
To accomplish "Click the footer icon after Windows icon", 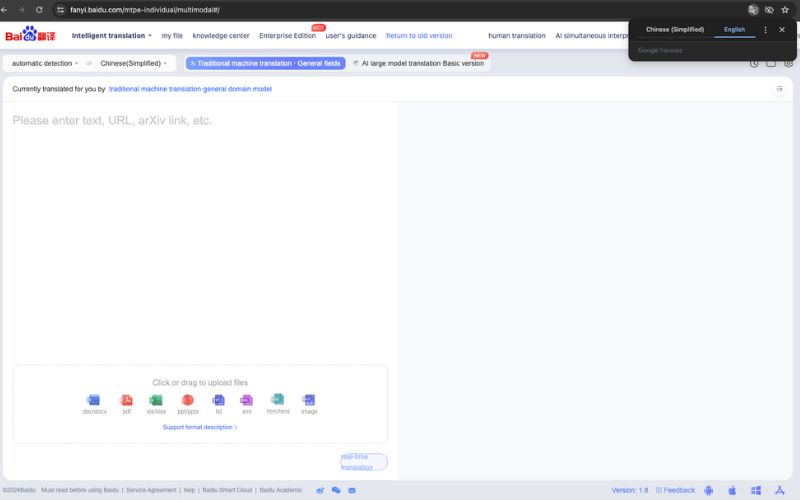I will [780, 490].
